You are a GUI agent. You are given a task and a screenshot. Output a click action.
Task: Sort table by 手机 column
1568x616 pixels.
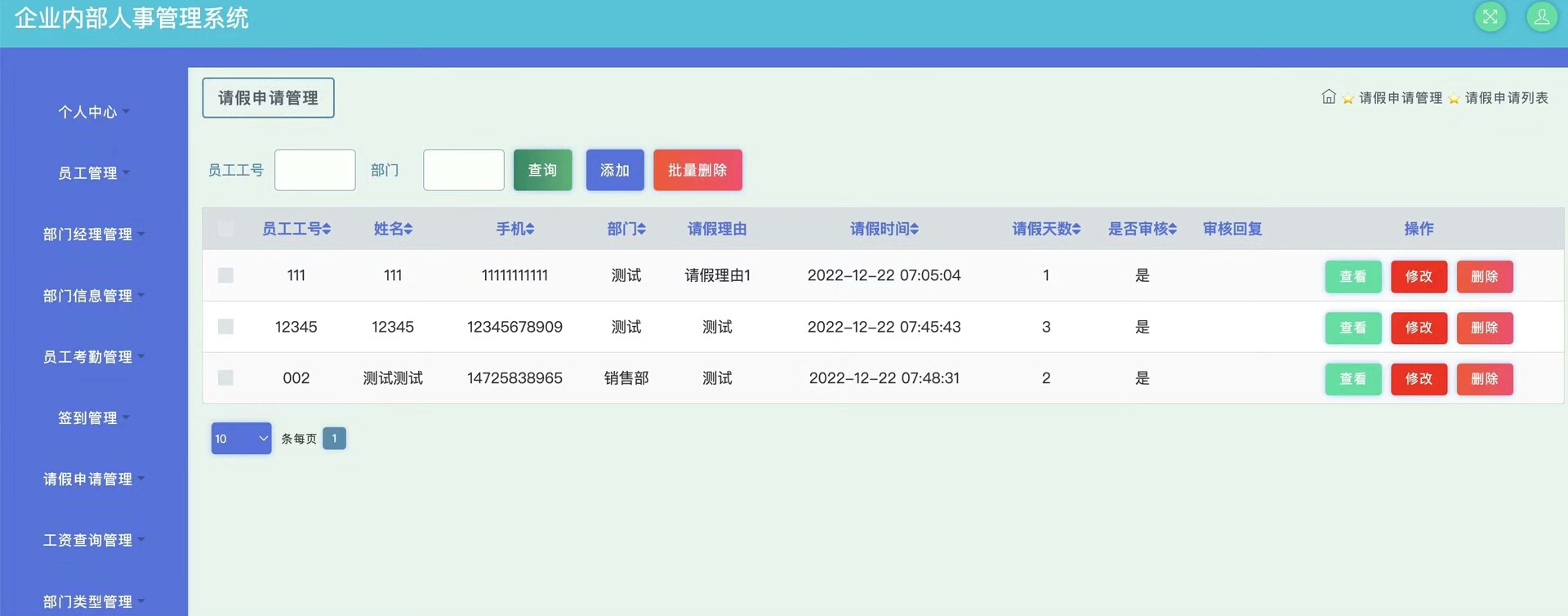coord(530,230)
